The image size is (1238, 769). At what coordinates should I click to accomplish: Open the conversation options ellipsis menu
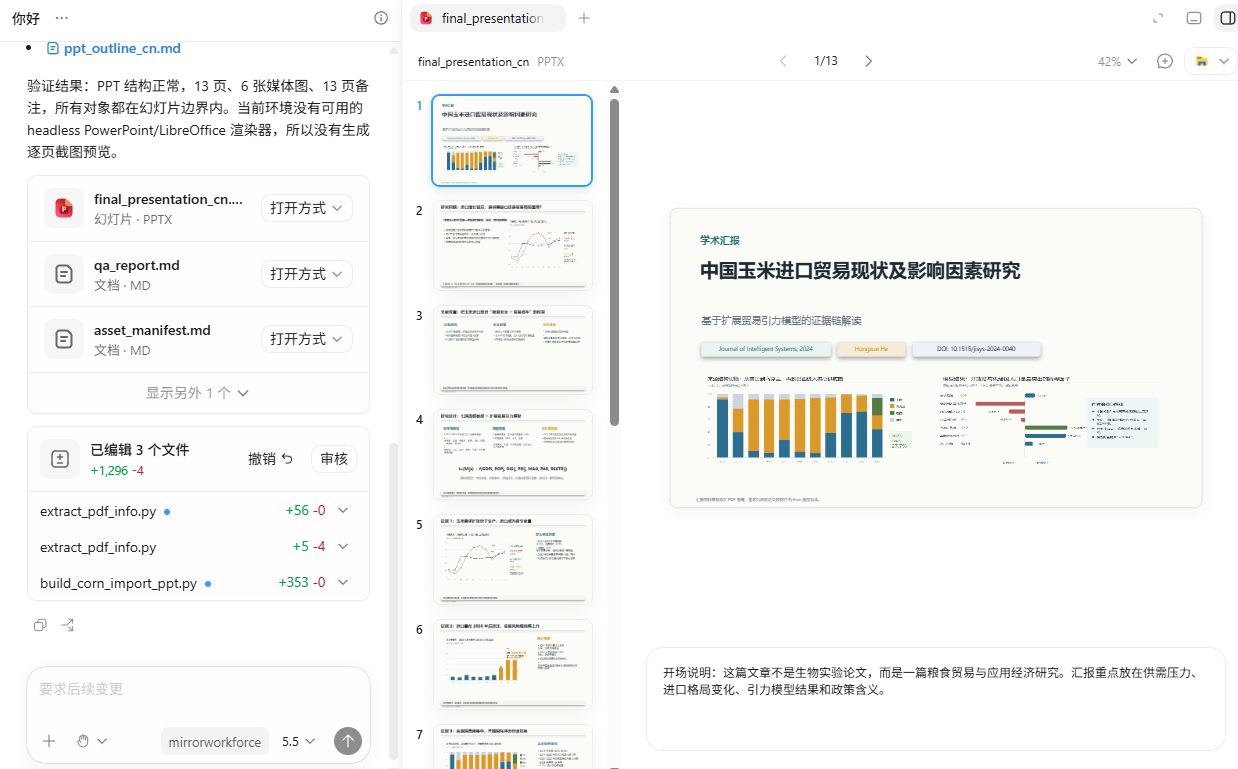click(62, 18)
